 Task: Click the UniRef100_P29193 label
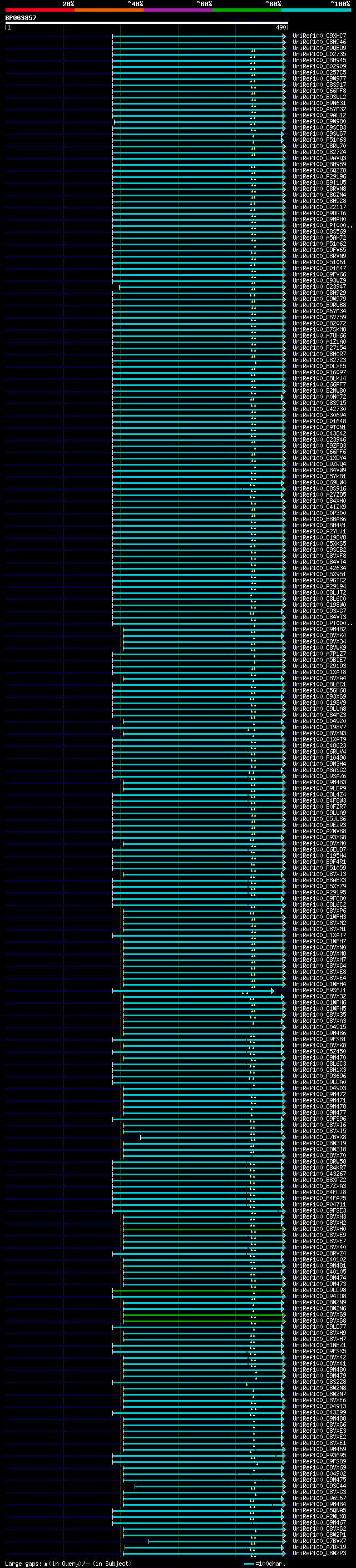[319, 666]
